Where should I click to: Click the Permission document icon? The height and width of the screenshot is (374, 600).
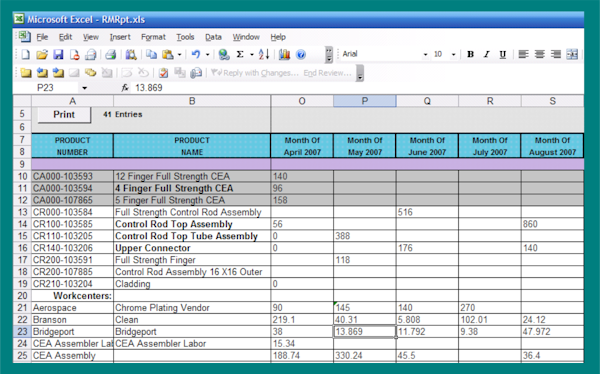(74, 55)
